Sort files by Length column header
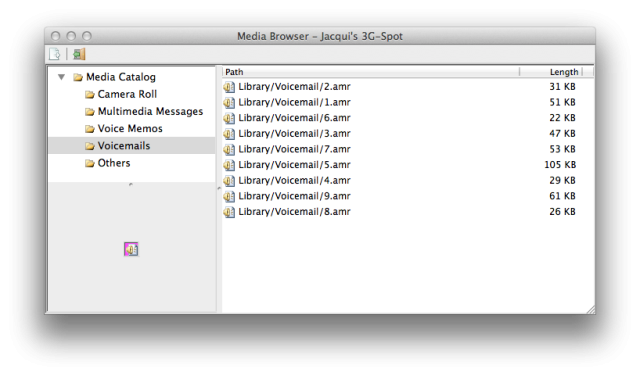 pyautogui.click(x=551, y=72)
